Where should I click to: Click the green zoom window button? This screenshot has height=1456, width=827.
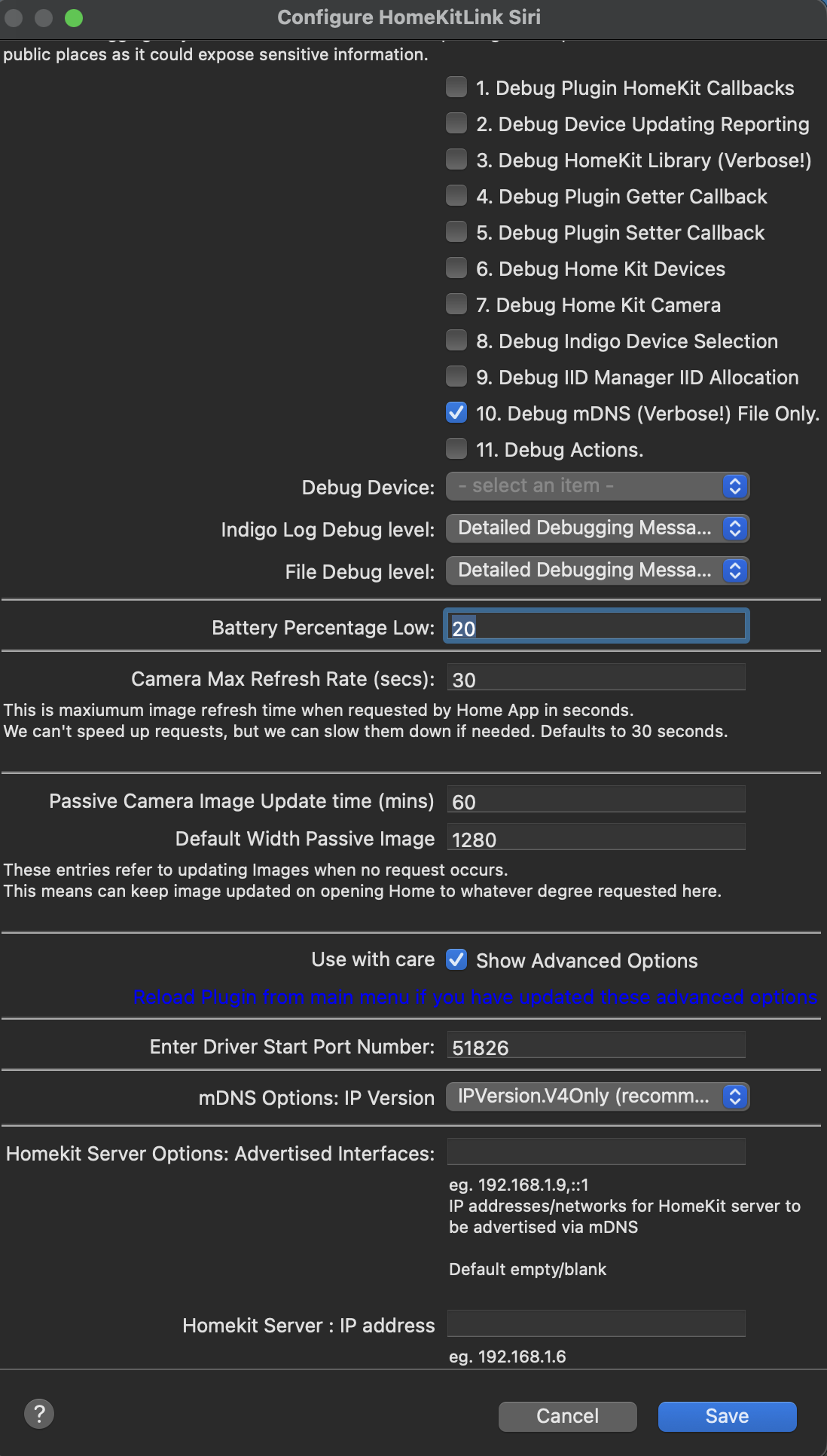74,18
